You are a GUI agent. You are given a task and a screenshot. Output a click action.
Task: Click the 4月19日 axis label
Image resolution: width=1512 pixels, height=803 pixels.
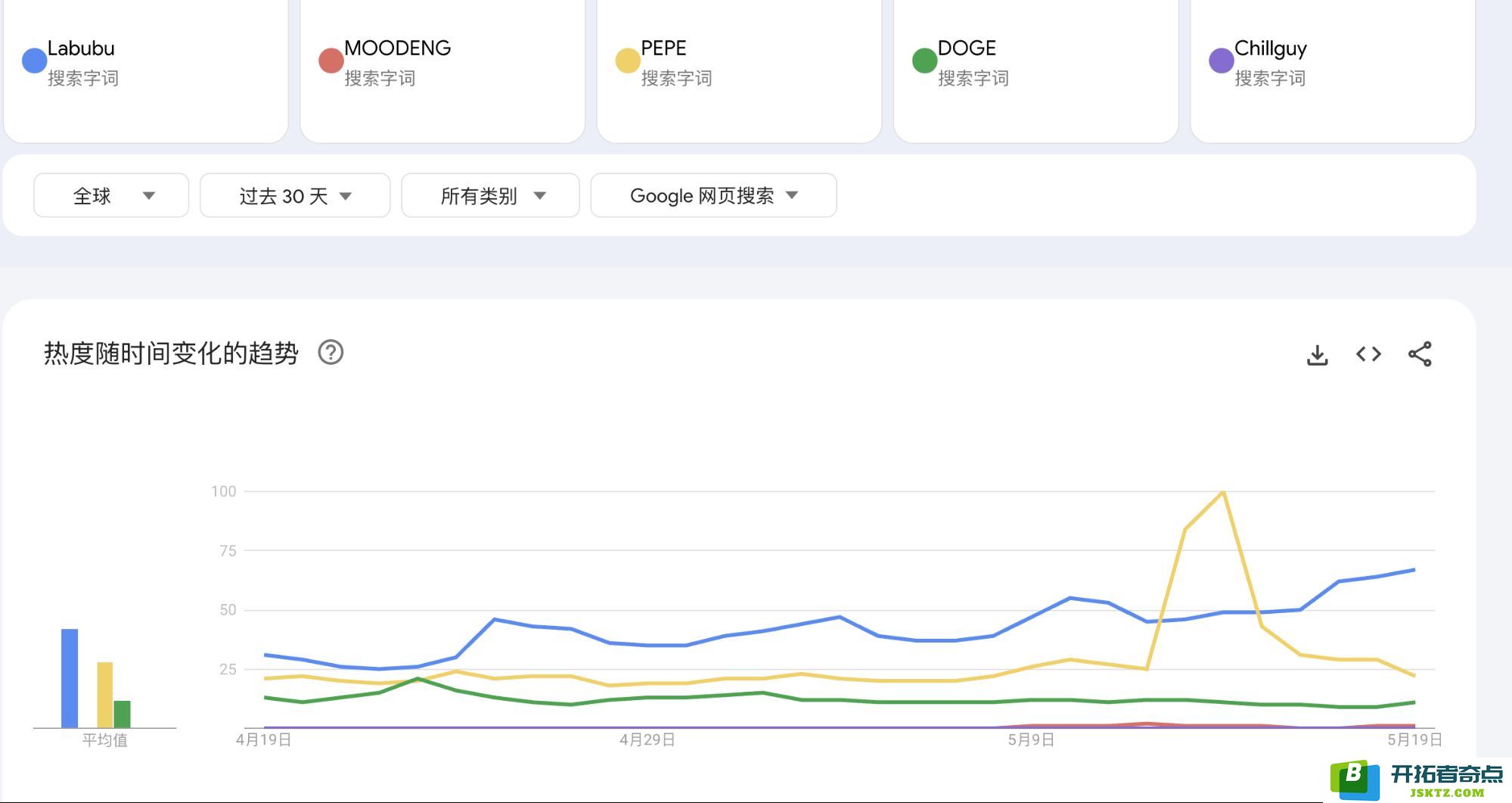click(x=264, y=739)
